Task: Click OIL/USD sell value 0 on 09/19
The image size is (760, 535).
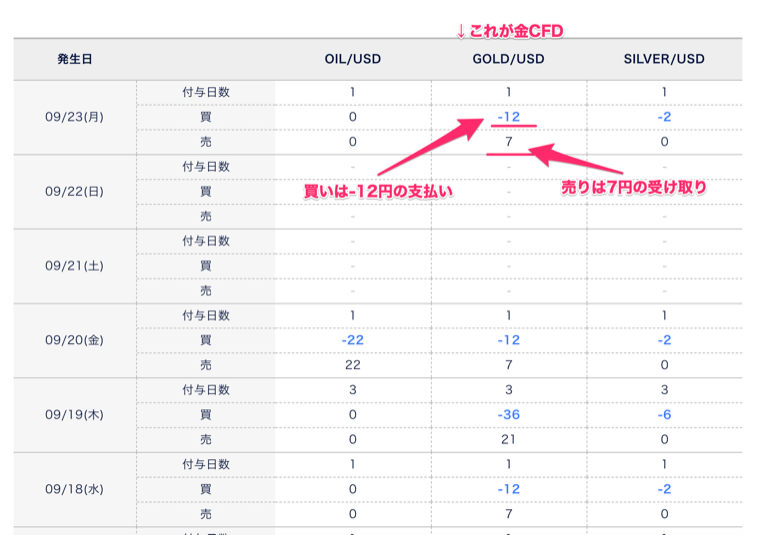Action: click(x=352, y=440)
